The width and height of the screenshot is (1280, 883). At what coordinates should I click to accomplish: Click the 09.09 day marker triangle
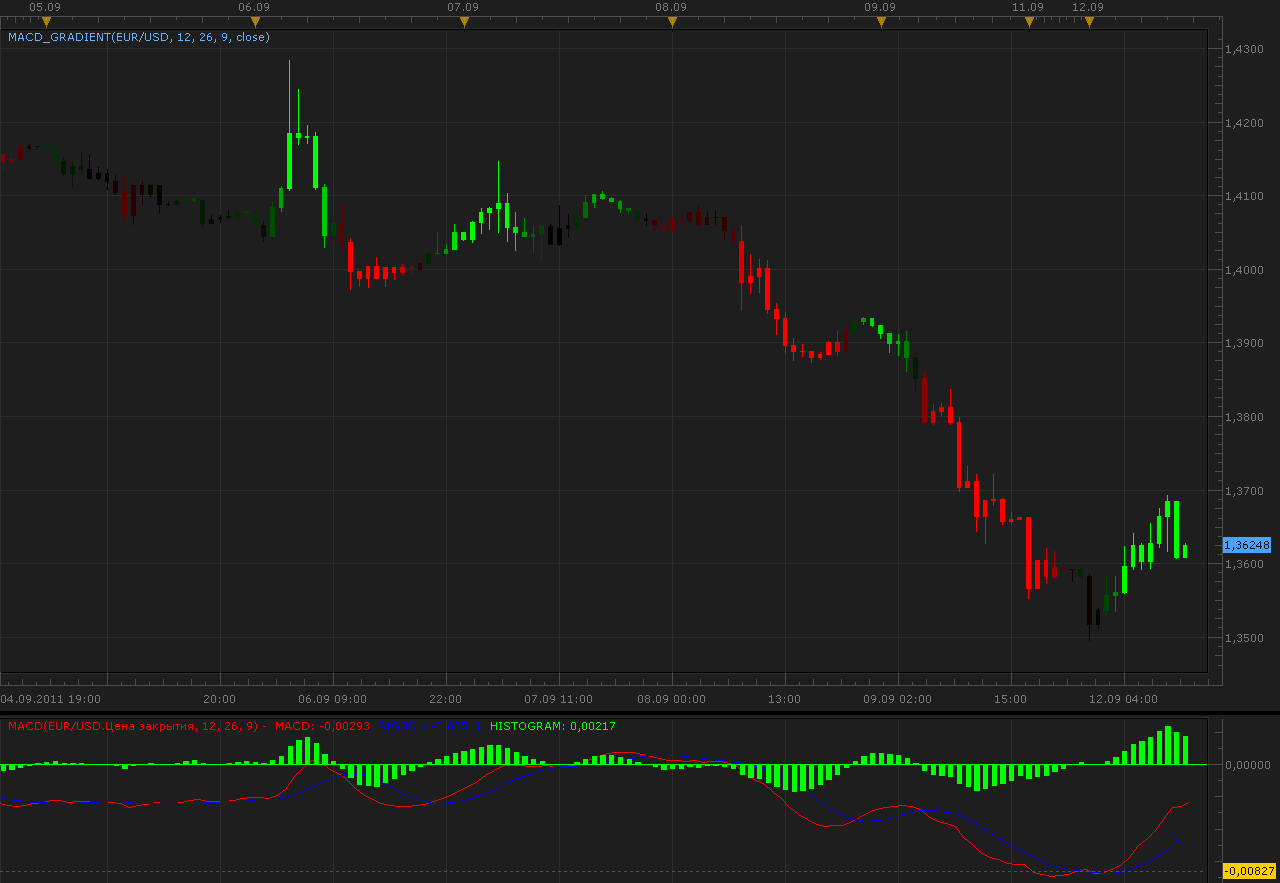coord(880,22)
